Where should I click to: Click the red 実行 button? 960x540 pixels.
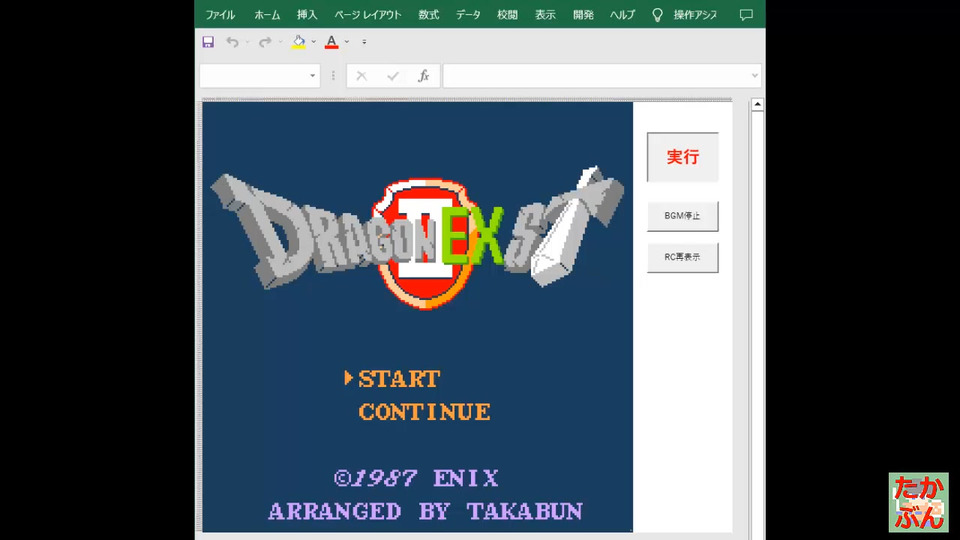coord(683,157)
